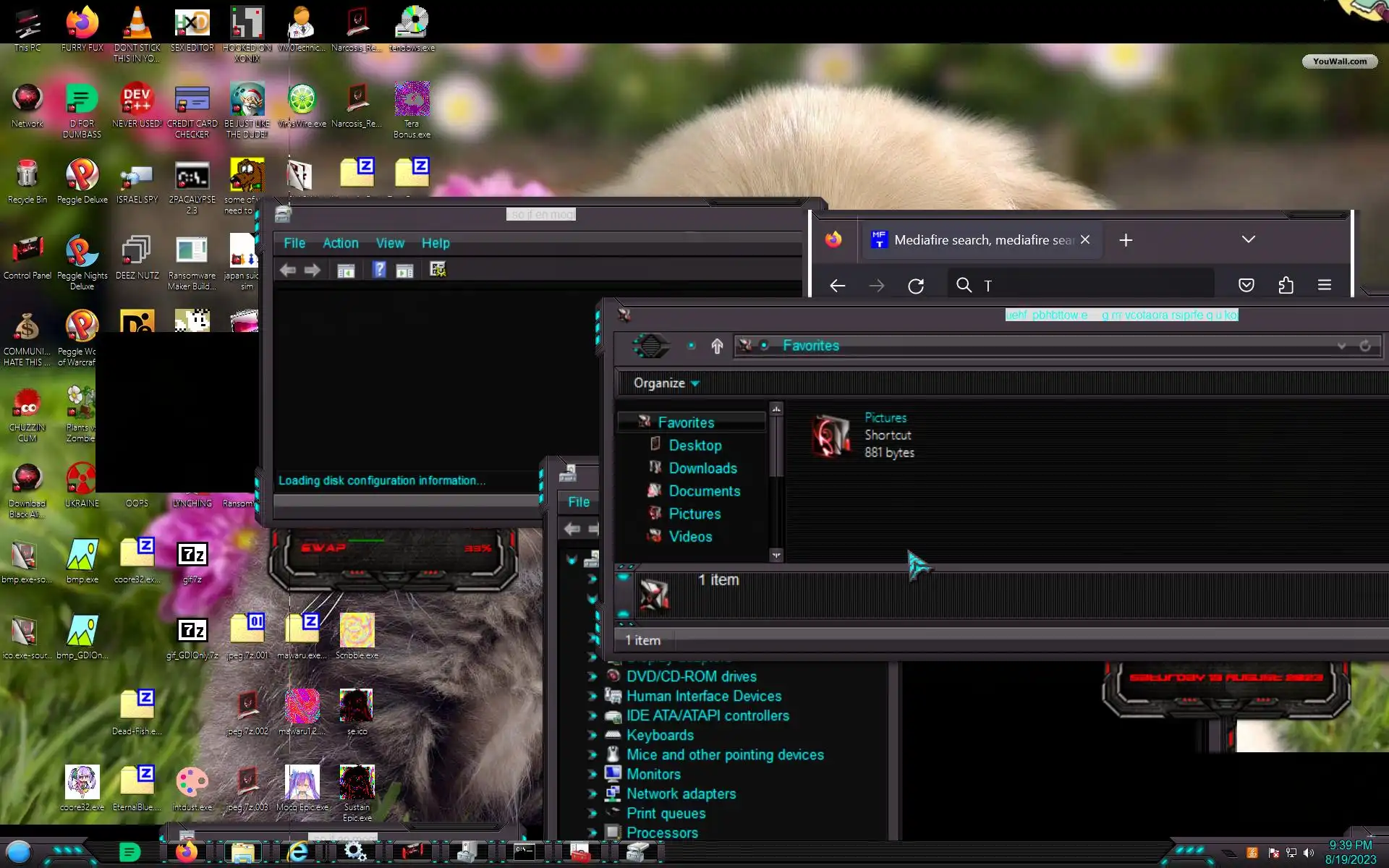
Task: Expand the Keyboards device category
Action: click(592, 735)
